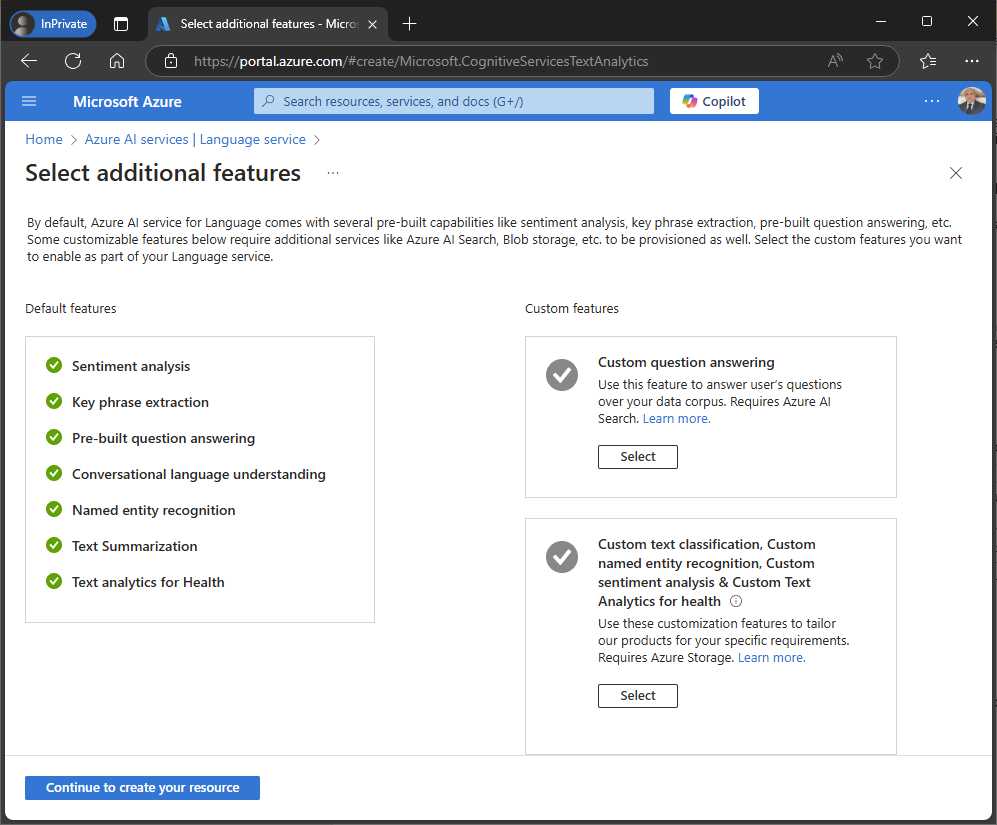The width and height of the screenshot is (997, 825).
Task: Open Azure AI services | Language service breadcrumb
Action: tap(195, 139)
